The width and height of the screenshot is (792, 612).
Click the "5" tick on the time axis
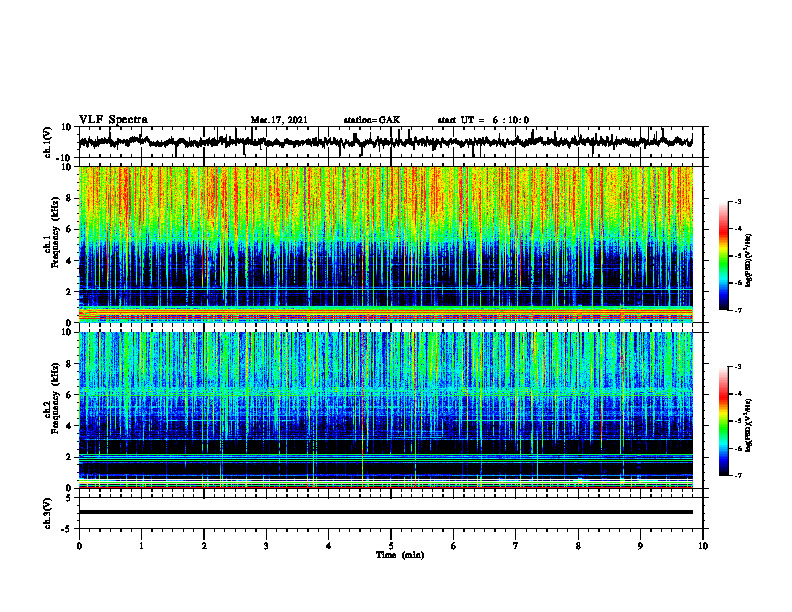coord(391,546)
